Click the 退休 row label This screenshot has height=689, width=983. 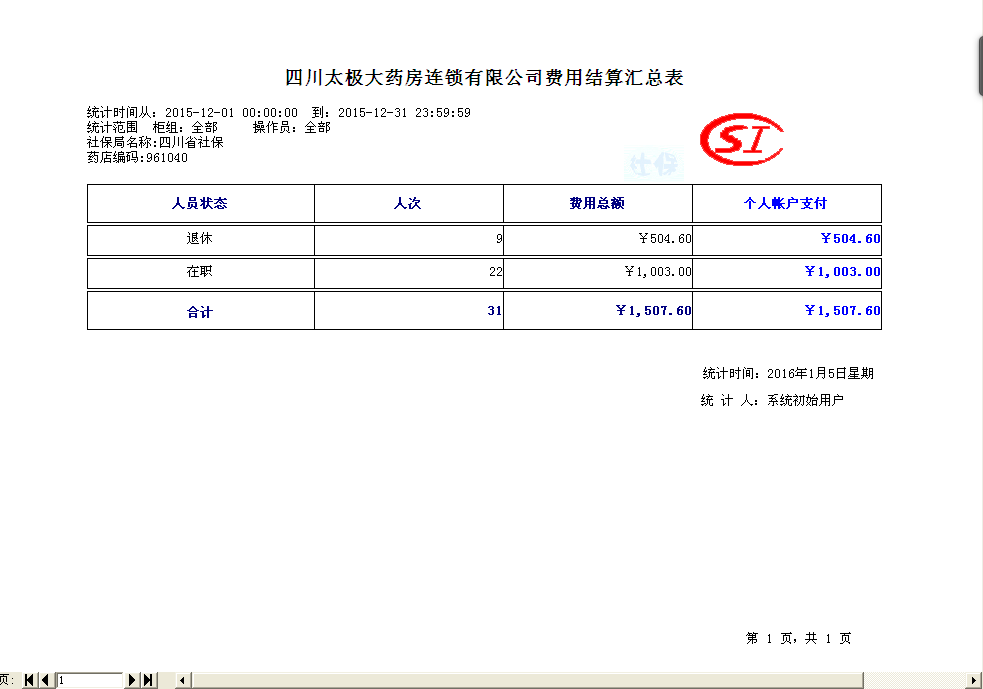pyautogui.click(x=199, y=238)
